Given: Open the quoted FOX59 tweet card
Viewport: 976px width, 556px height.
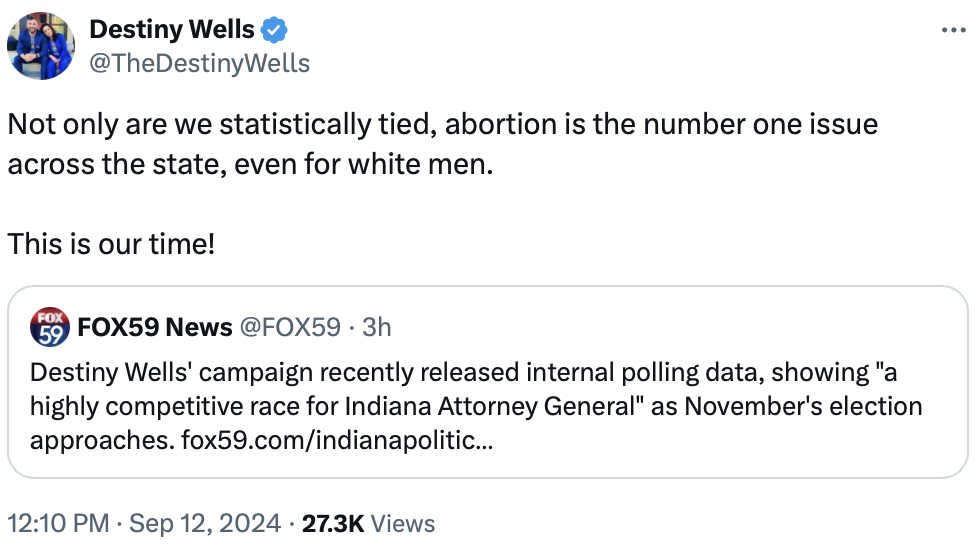Looking at the screenshot, I should tap(487, 382).
